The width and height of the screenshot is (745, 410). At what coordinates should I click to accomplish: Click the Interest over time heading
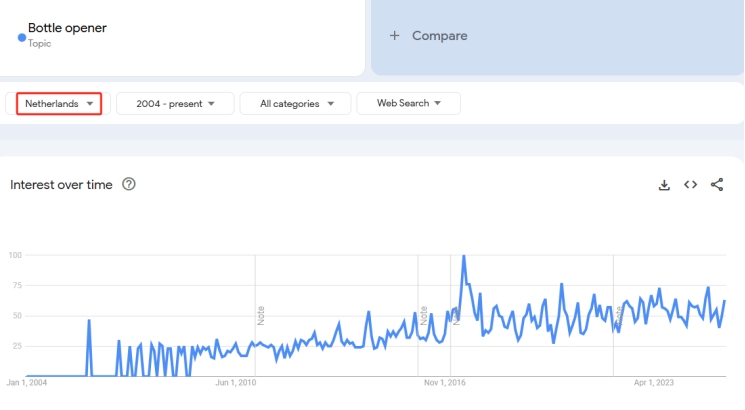click(61, 185)
